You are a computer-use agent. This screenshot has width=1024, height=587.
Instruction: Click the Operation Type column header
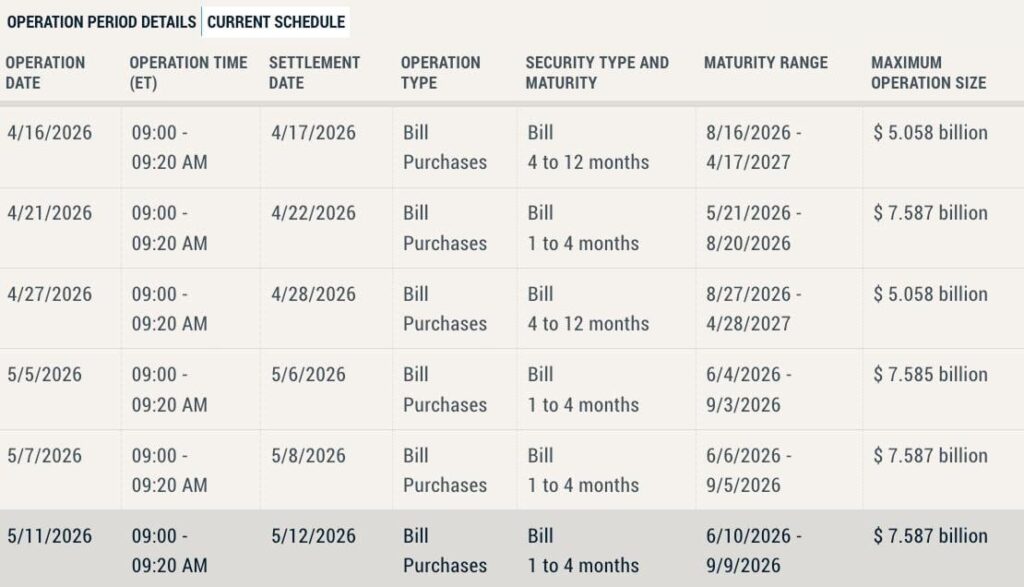(x=439, y=72)
